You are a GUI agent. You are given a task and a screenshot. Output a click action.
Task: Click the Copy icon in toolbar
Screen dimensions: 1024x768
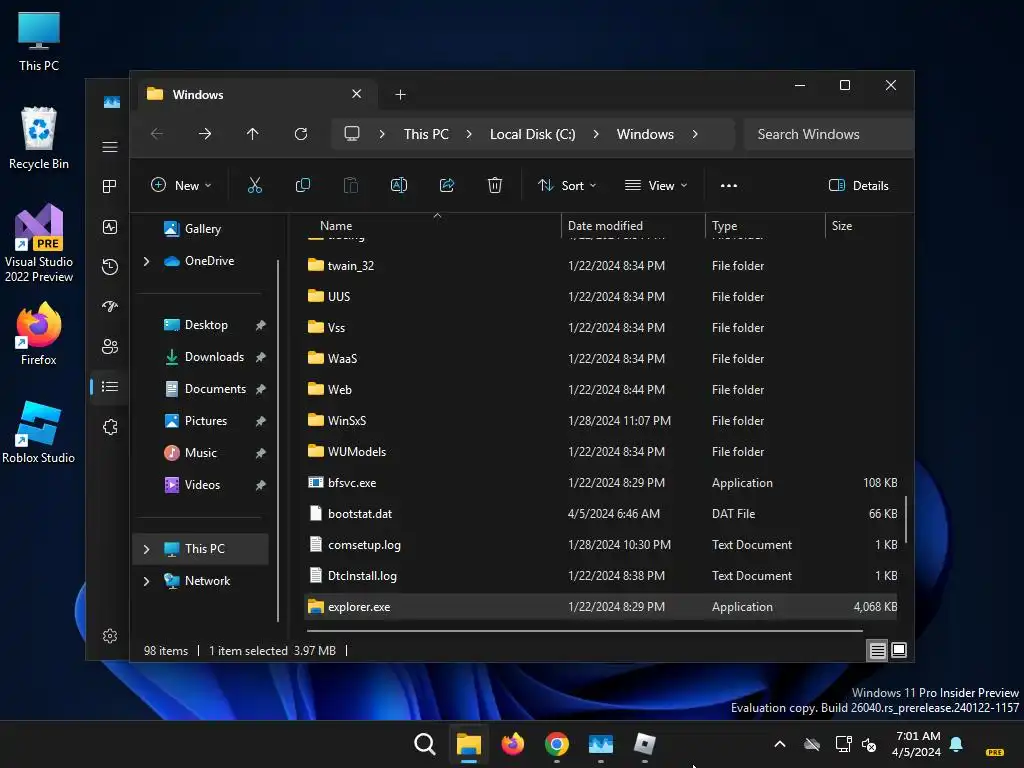302,185
